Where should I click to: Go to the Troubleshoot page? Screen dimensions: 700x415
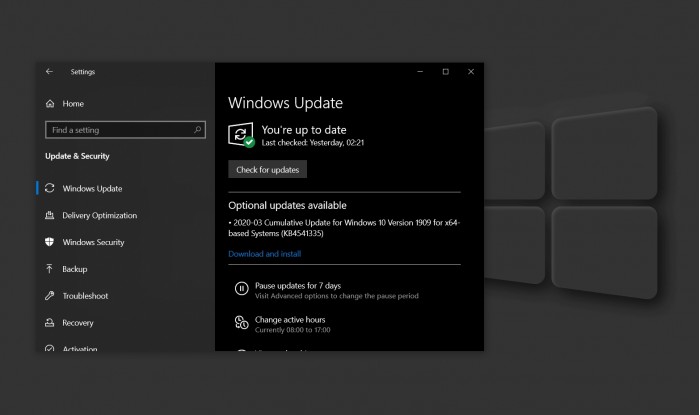pyautogui.click(x=85, y=297)
